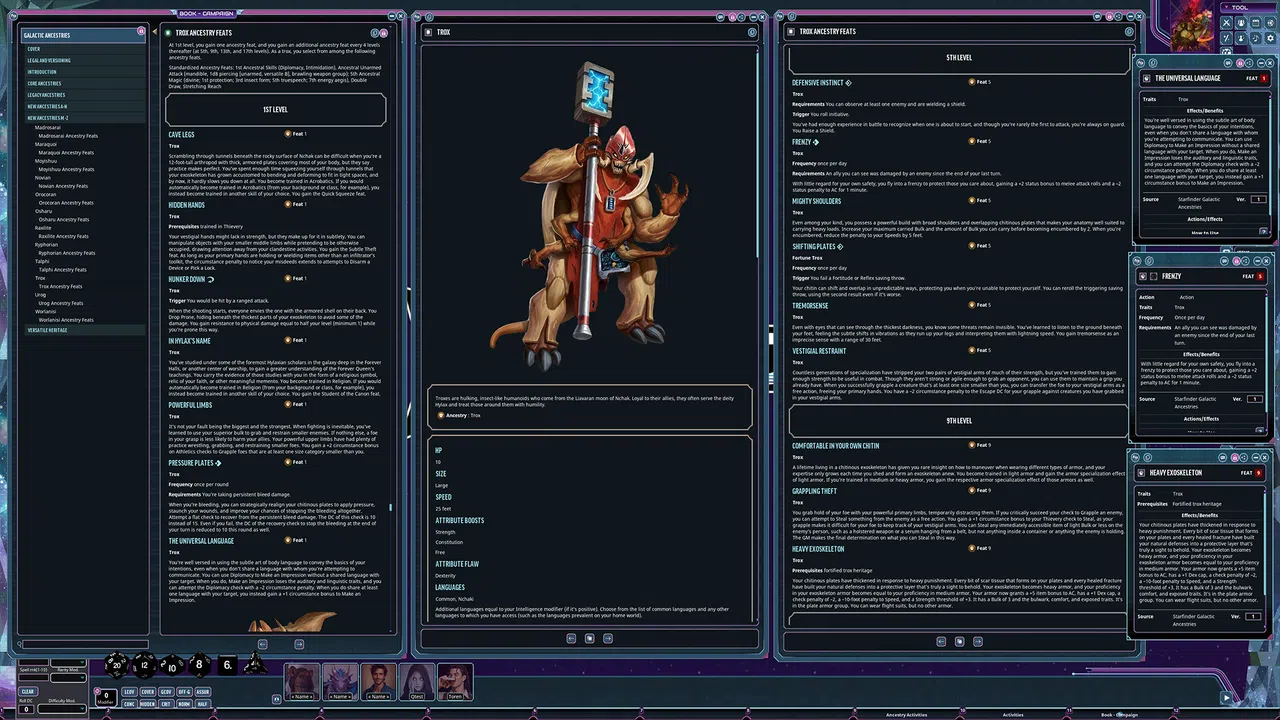Go to previous page in Trox window
1280x720 pixels.
tap(571, 638)
